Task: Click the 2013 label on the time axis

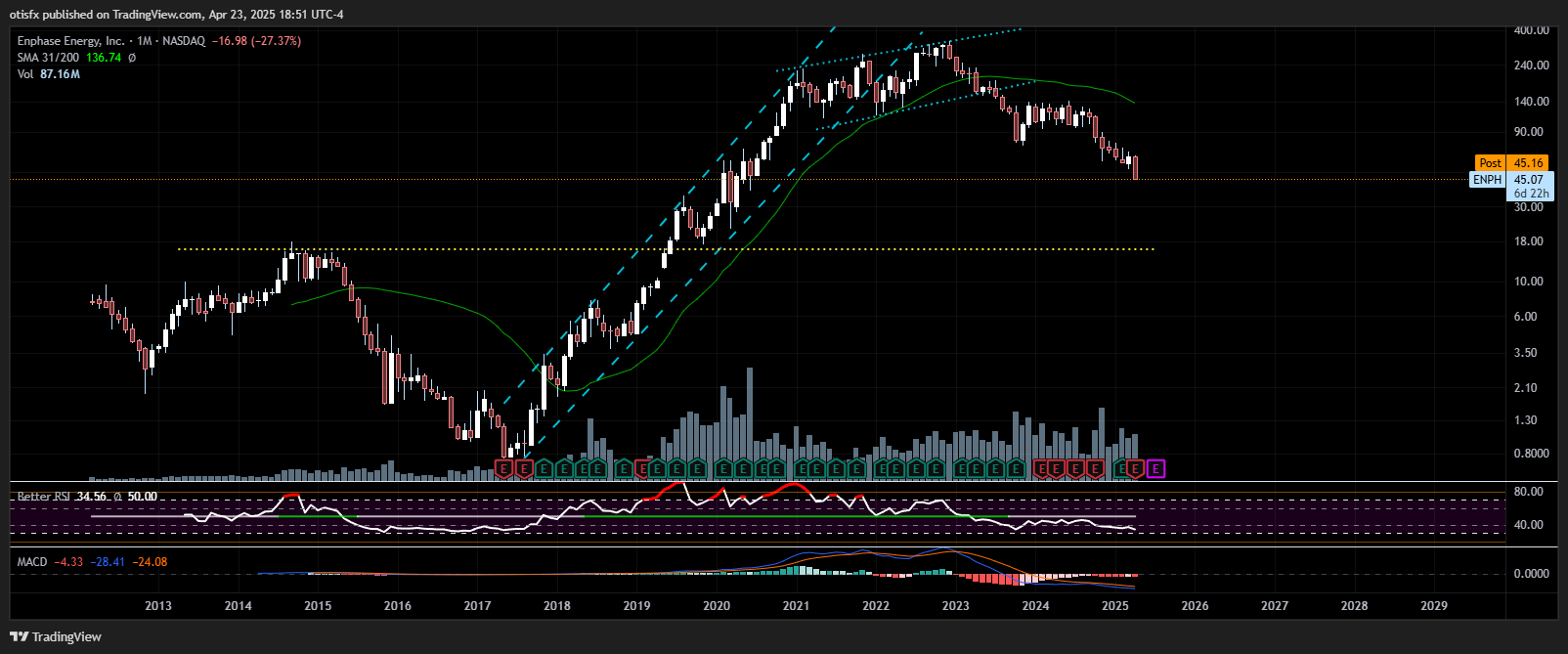Action: coord(158,606)
